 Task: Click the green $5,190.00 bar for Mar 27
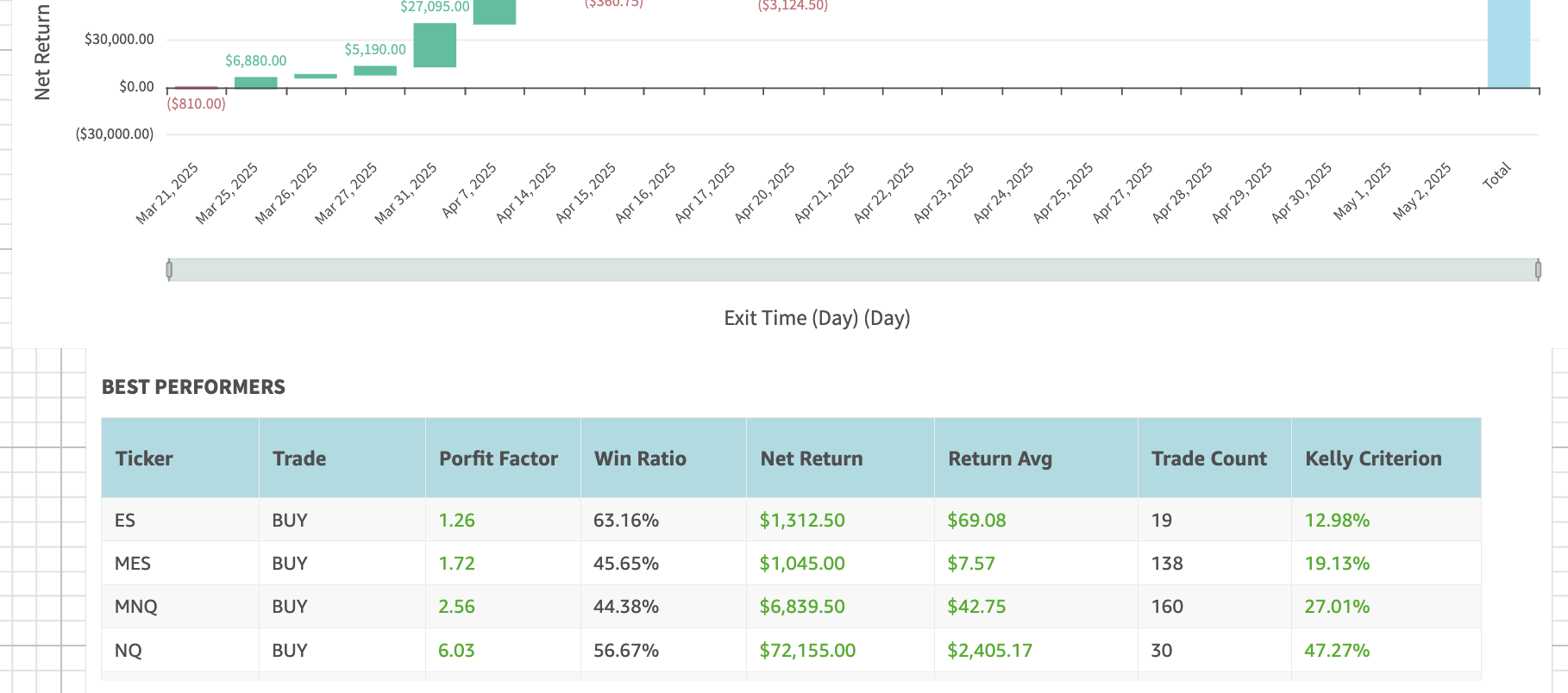pos(375,71)
